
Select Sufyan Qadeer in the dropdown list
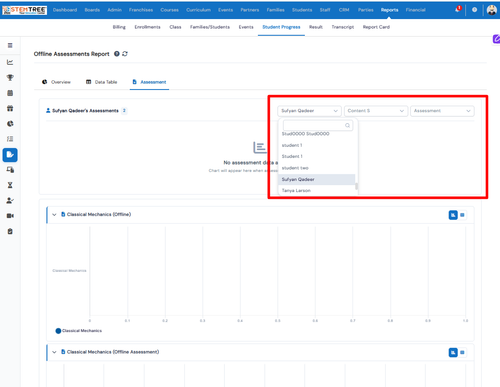coord(317,179)
